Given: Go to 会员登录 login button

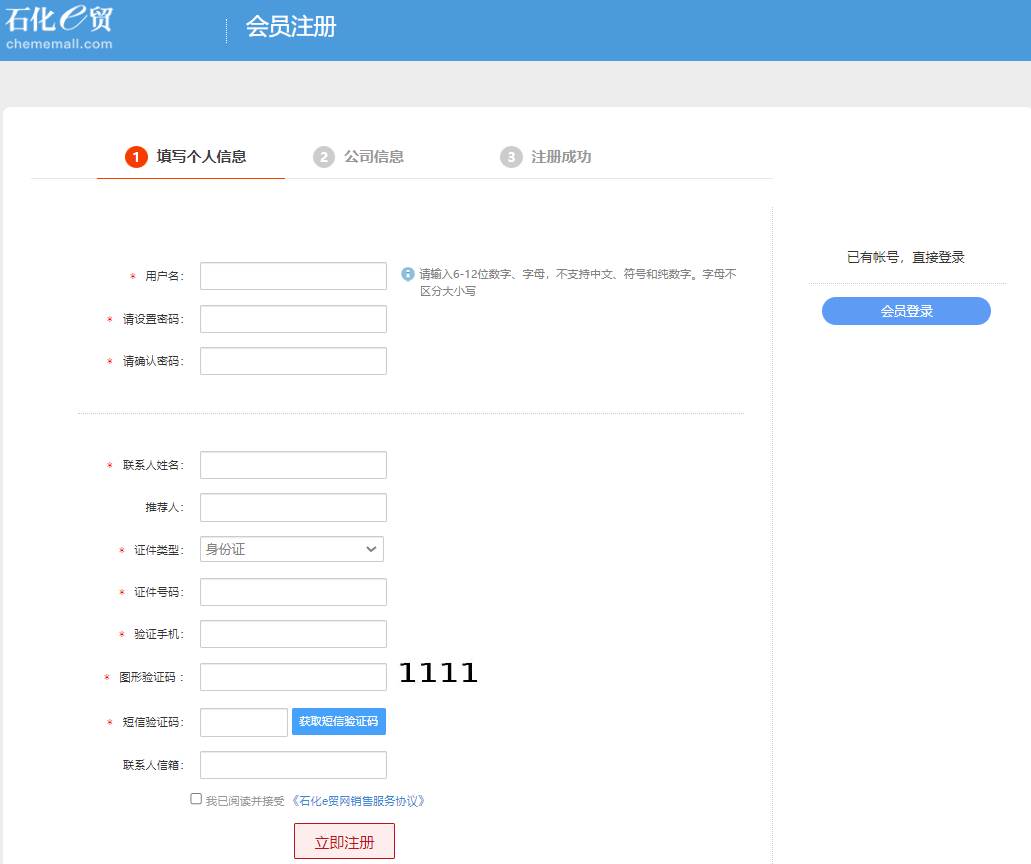Looking at the screenshot, I should point(906,311).
